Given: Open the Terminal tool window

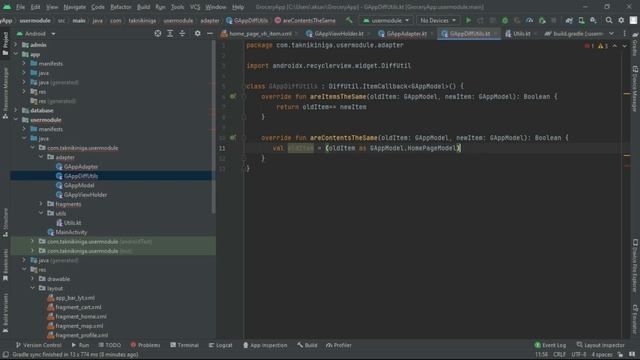Looking at the screenshot, I should 184,345.
